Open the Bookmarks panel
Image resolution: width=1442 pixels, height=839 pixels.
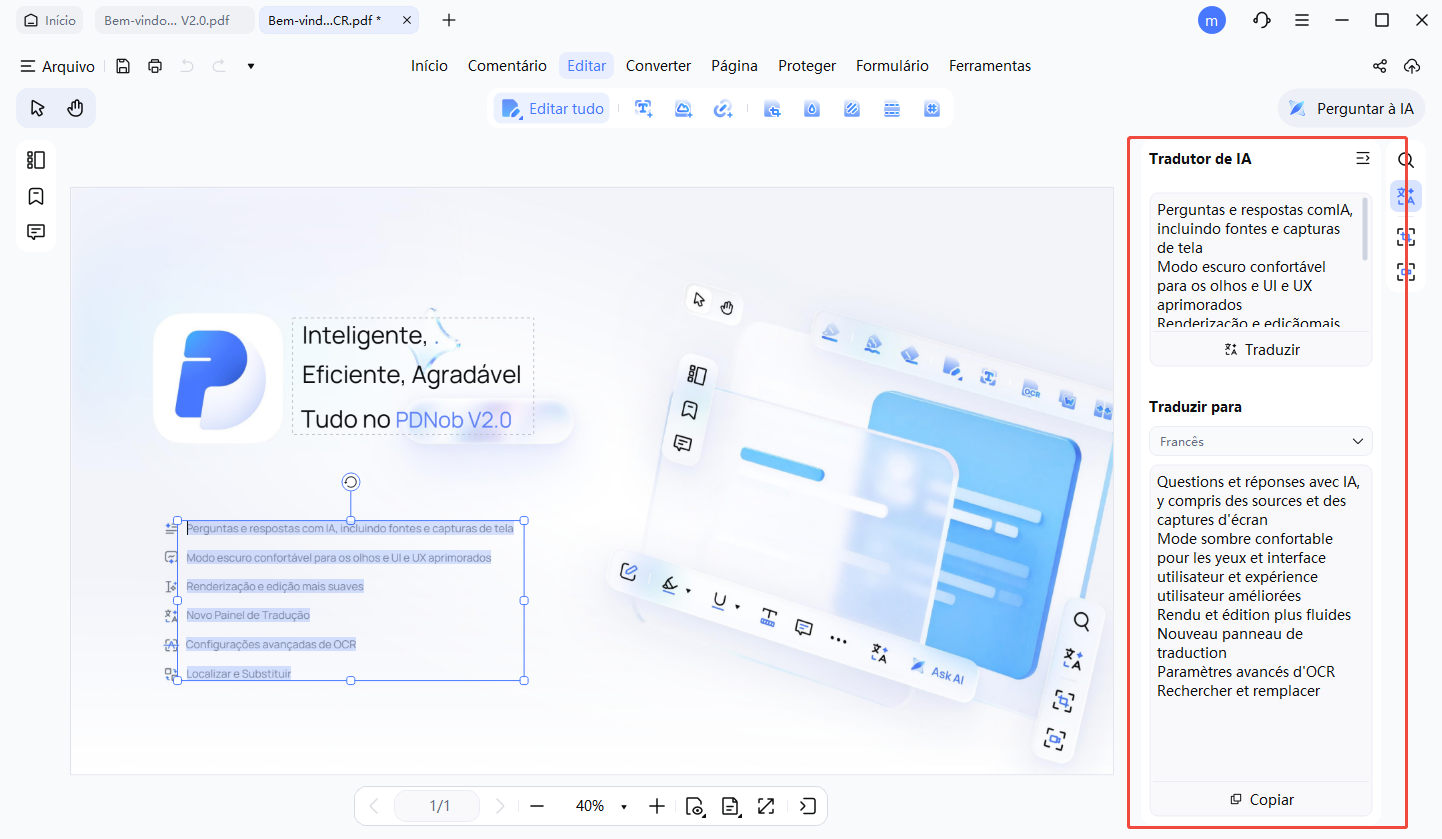[x=36, y=196]
